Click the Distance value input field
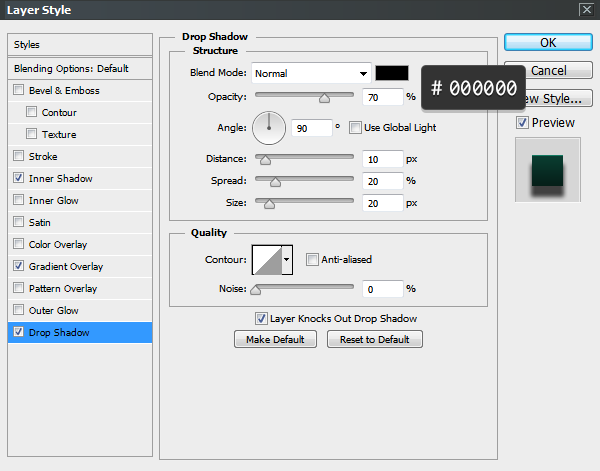Screen dimensions: 600x471 [384, 159]
